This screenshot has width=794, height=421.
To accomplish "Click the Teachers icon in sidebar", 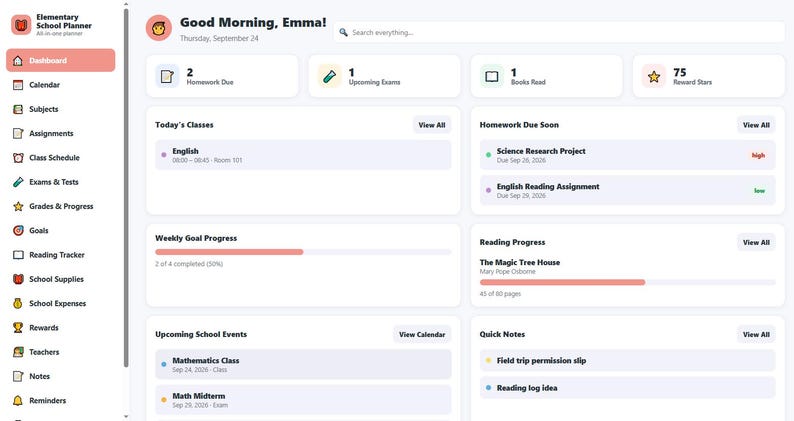I will click(x=18, y=353).
